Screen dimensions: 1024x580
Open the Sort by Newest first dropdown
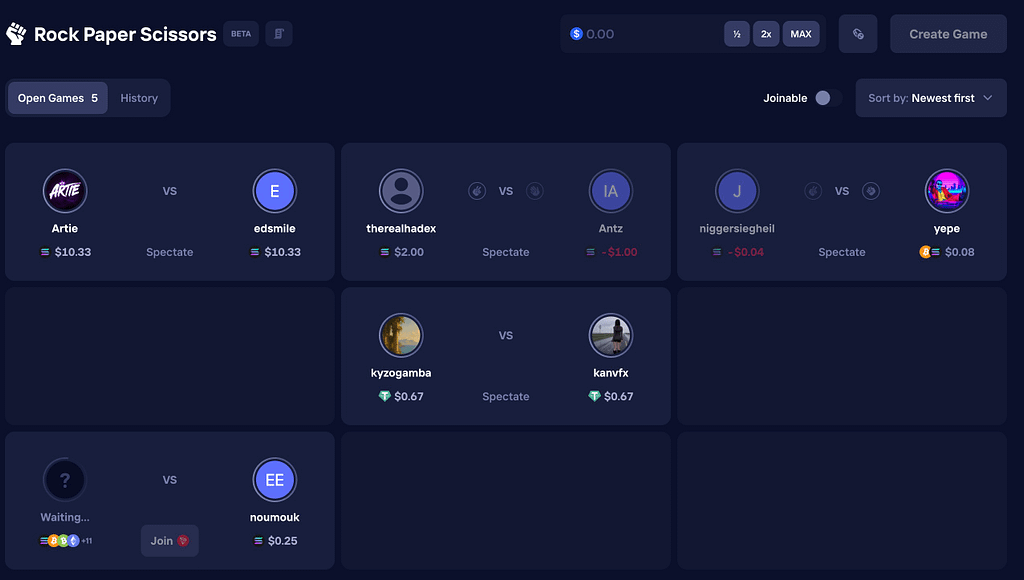coord(931,98)
